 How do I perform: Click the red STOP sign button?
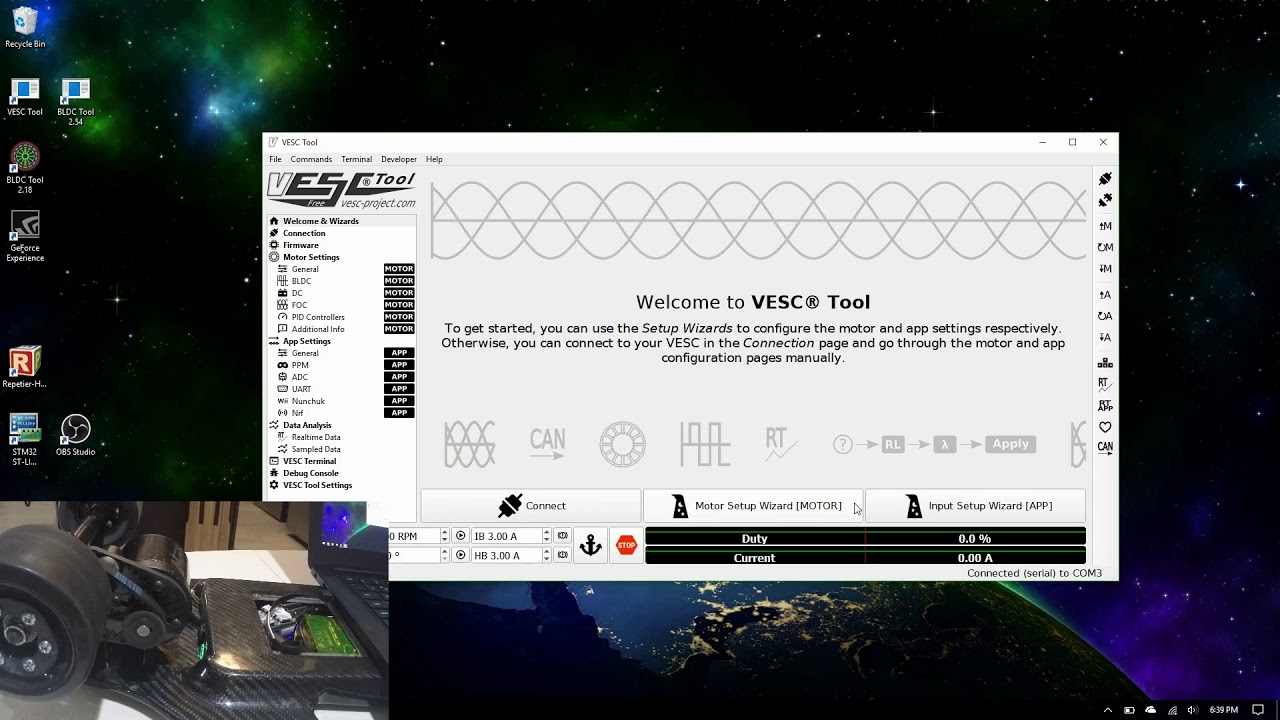pyautogui.click(x=626, y=545)
